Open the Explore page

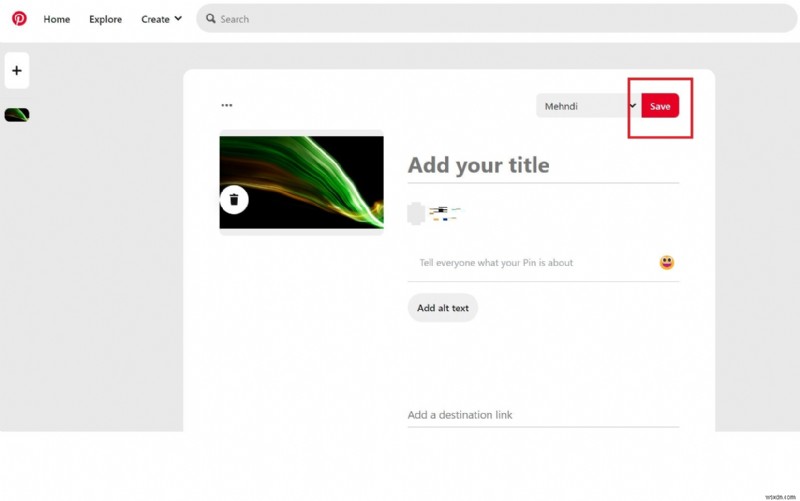click(x=106, y=19)
